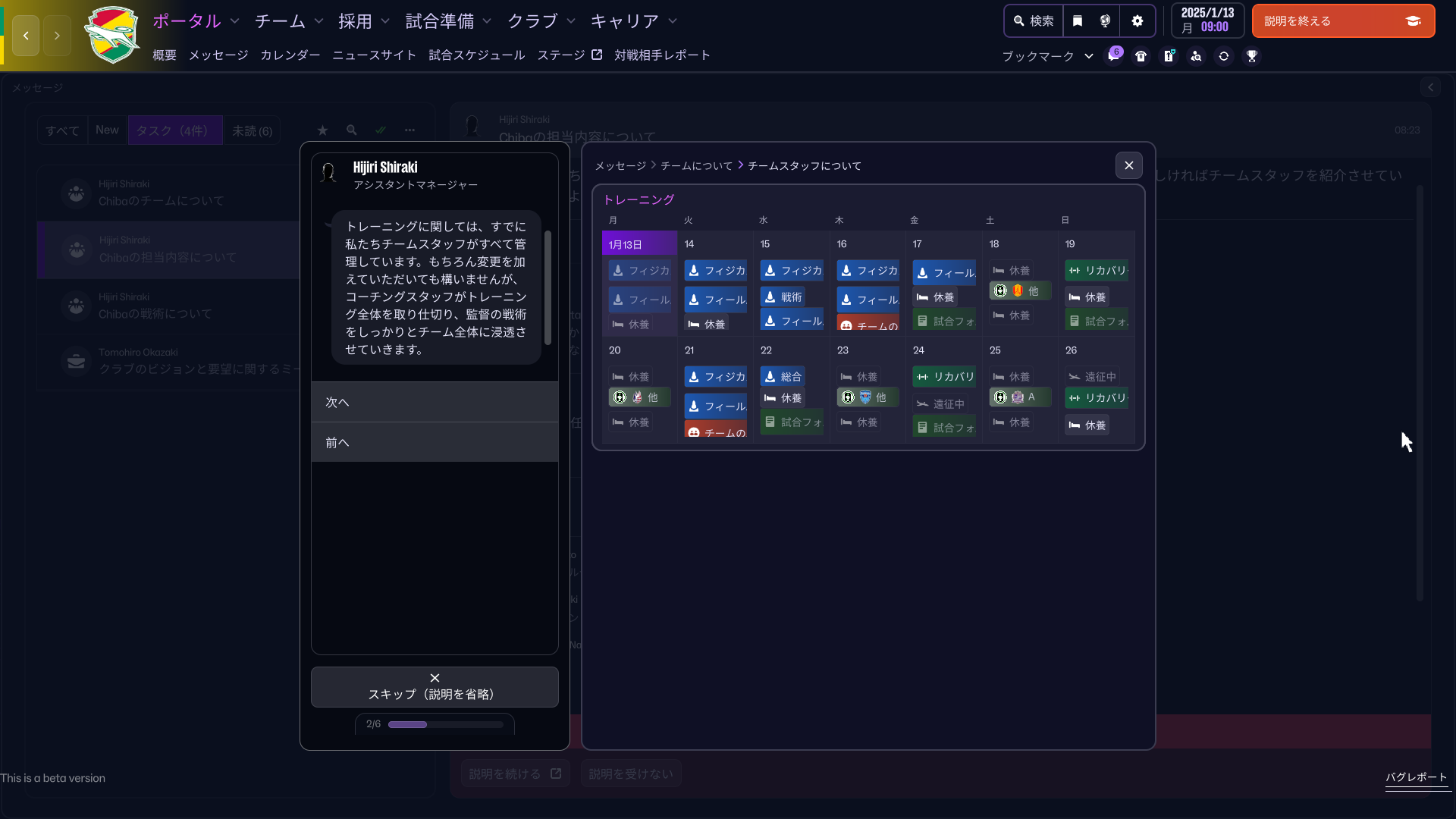Click the orange 説明を終える button

[x=1343, y=21]
